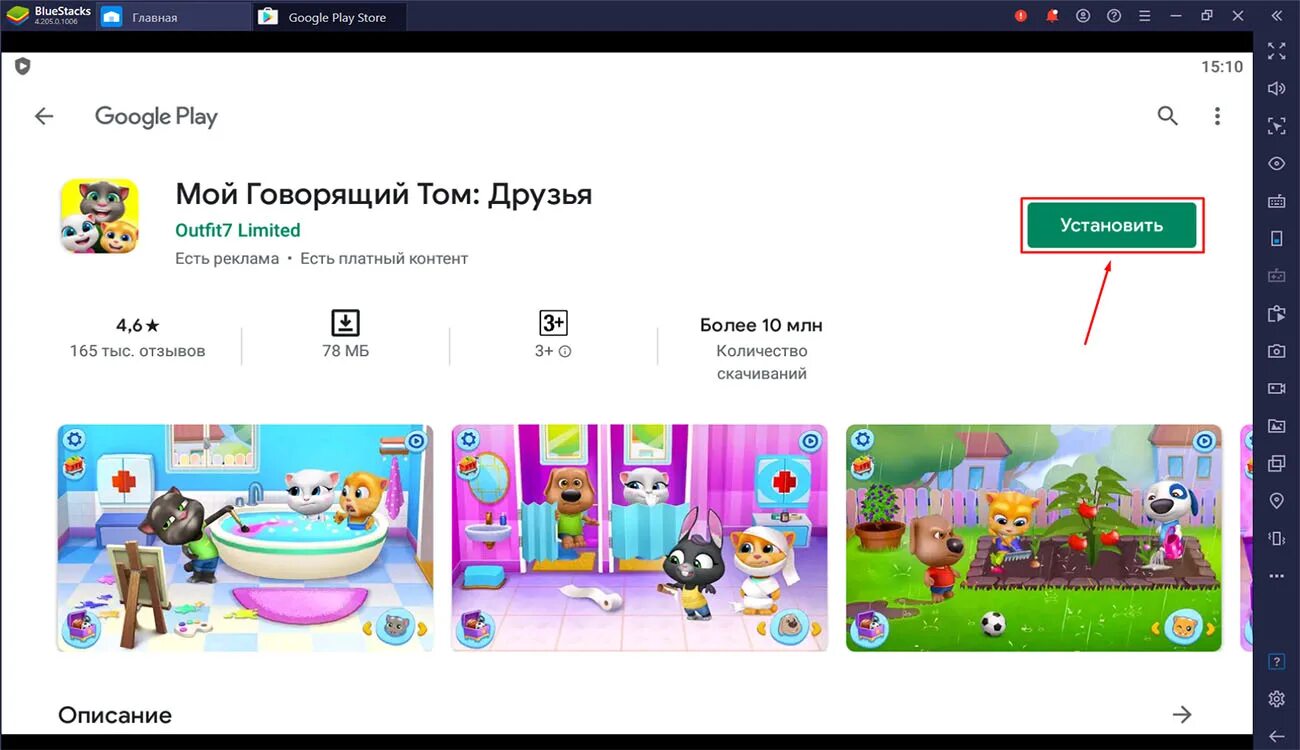The width and height of the screenshot is (1300, 750).
Task: Click the download size icon above 78 МБ
Action: point(345,323)
